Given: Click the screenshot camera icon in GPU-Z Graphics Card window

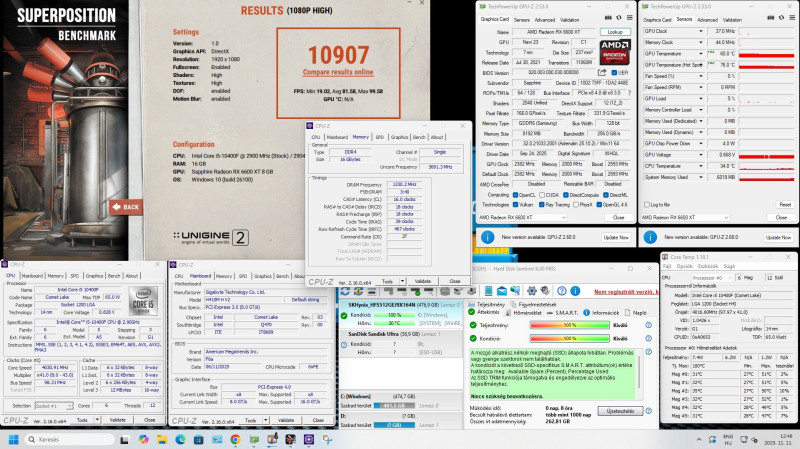Looking at the screenshot, I should 608,18.
